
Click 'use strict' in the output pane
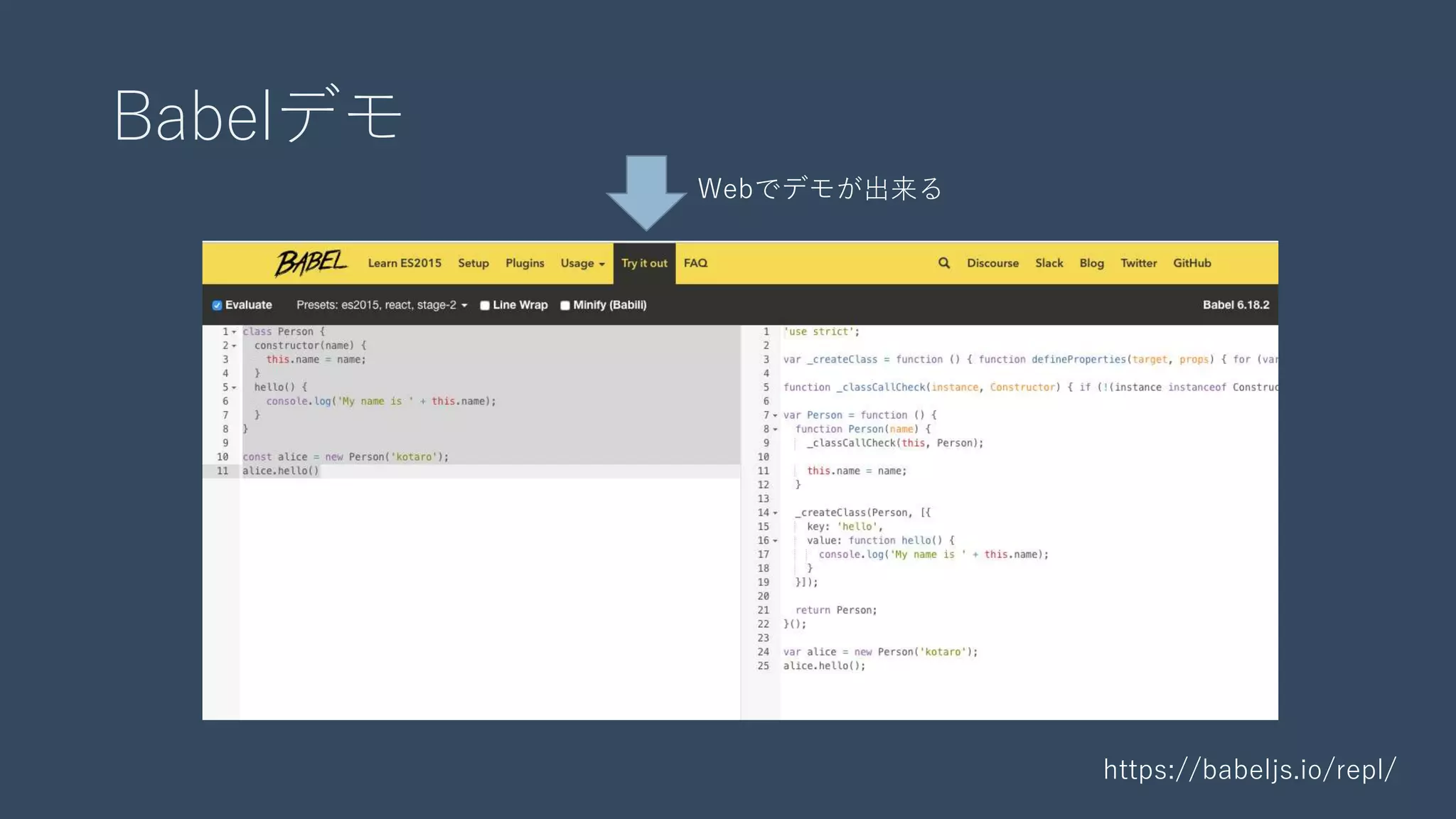point(821,332)
